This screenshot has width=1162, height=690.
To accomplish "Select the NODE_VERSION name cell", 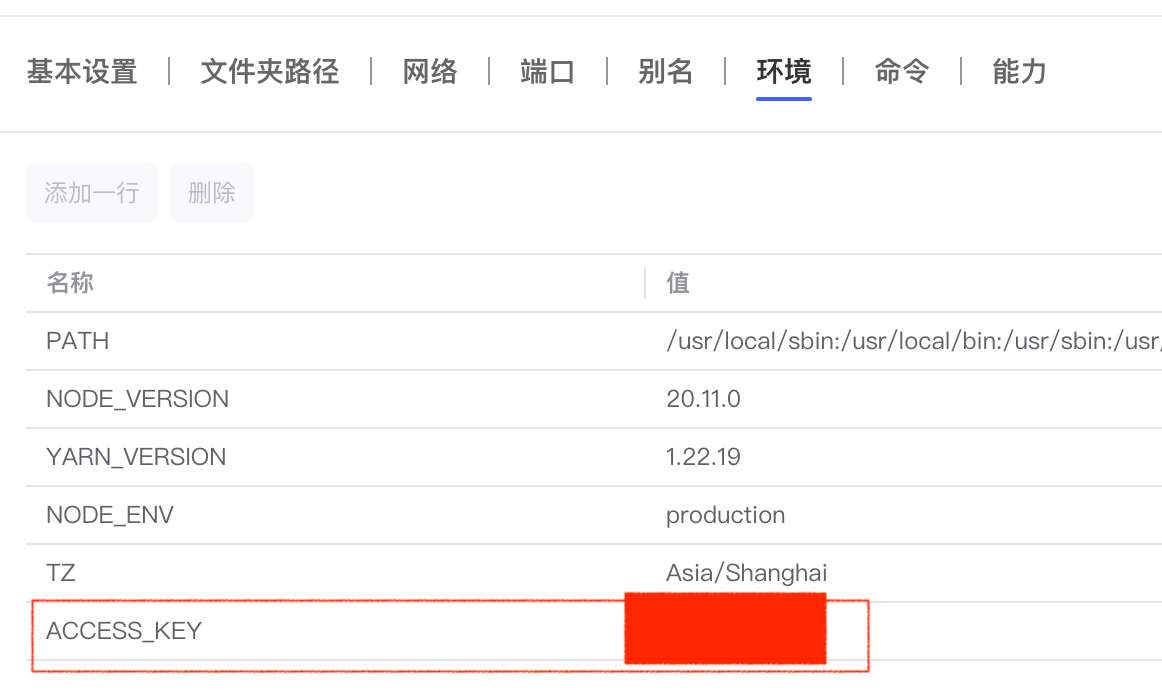I will (x=137, y=399).
